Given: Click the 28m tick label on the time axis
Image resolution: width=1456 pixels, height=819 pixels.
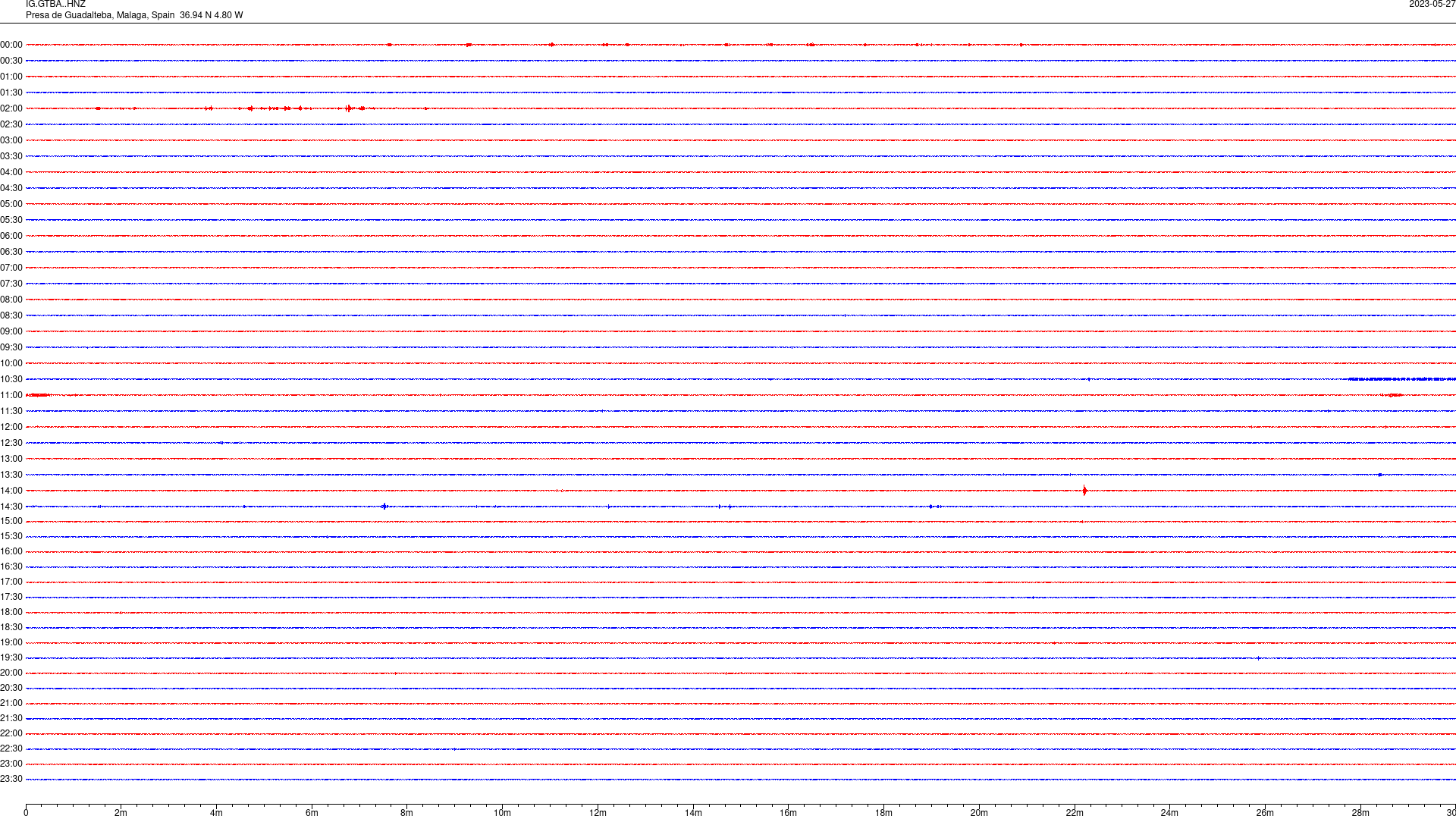Looking at the screenshot, I should click(1360, 813).
